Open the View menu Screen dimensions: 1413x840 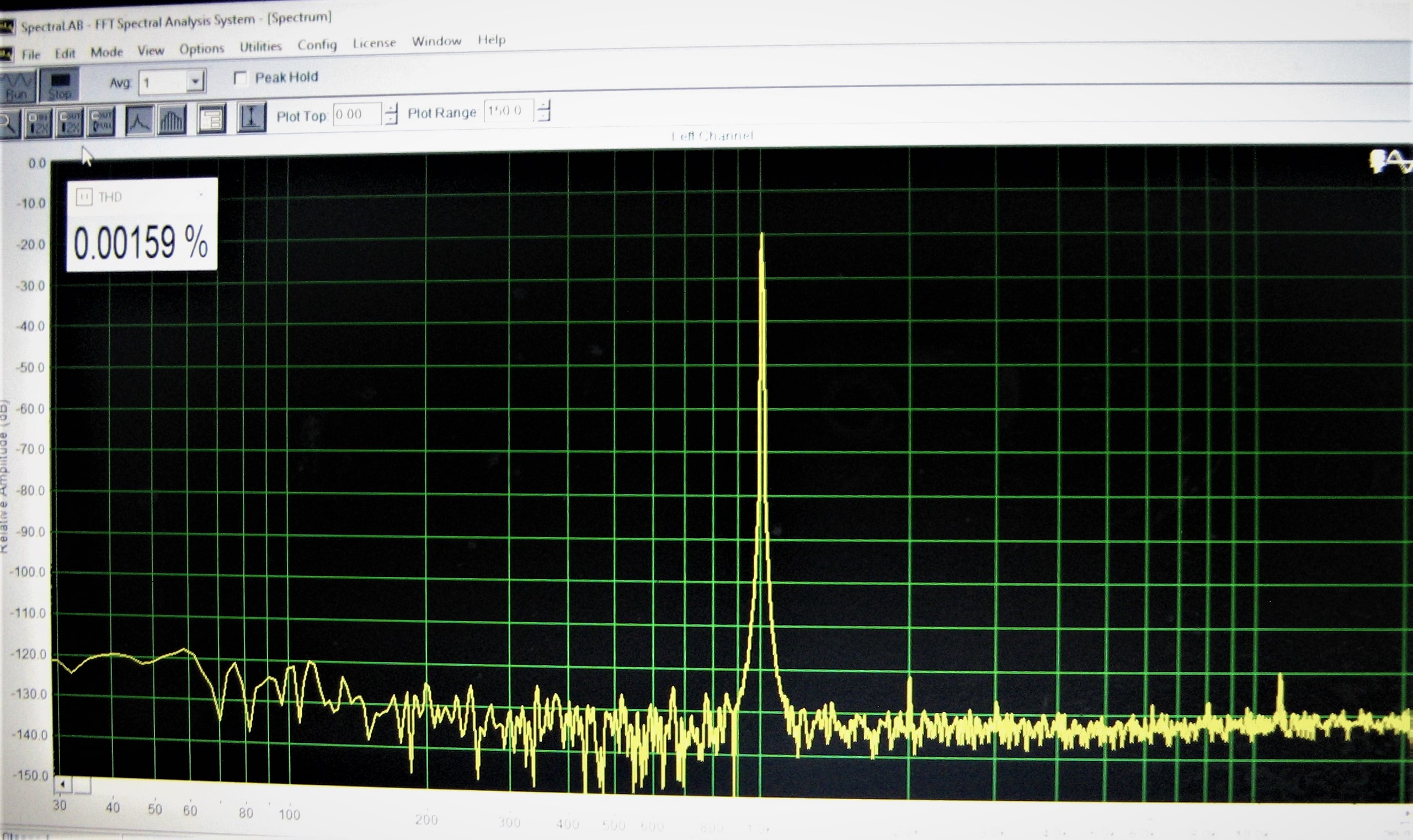point(151,50)
